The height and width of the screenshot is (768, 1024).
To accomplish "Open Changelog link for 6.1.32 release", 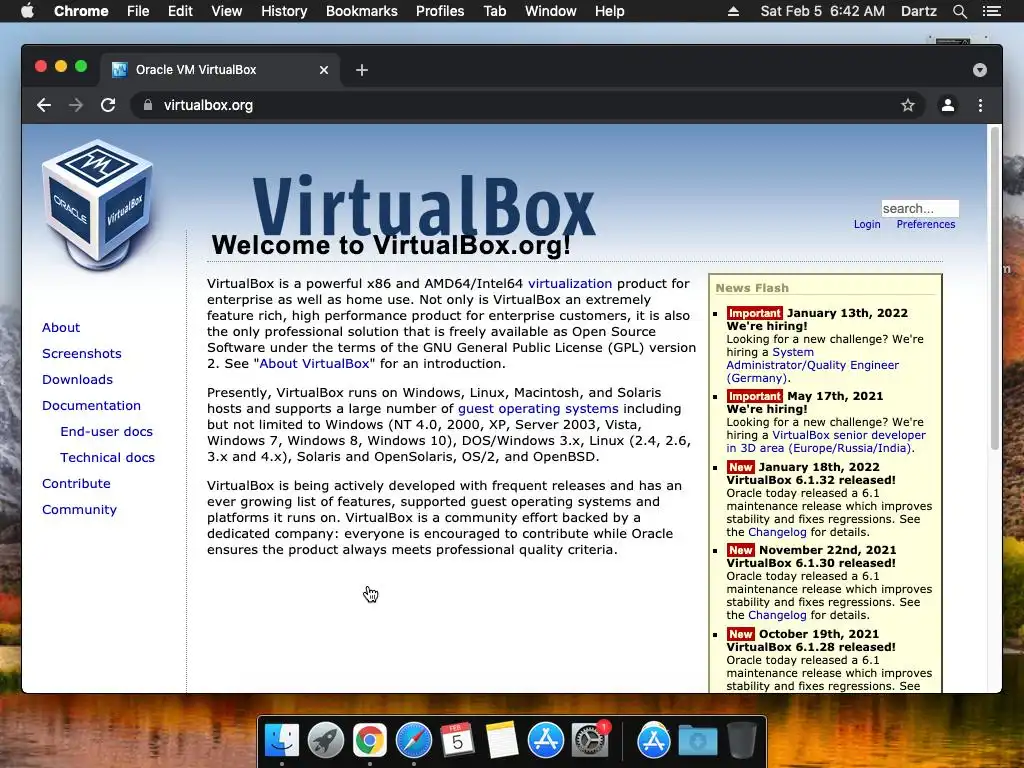I will 777,532.
